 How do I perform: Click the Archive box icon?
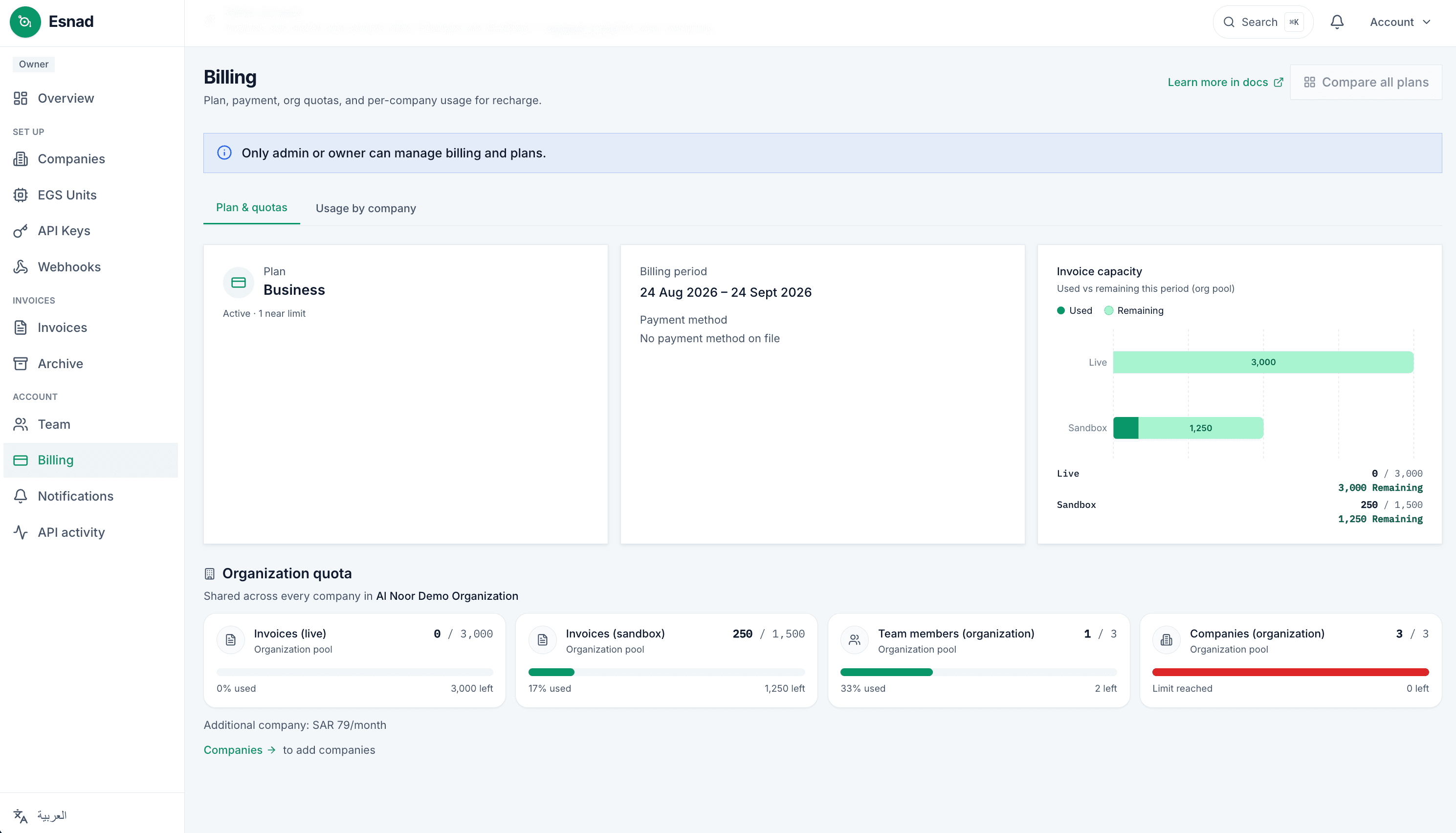pyautogui.click(x=21, y=364)
